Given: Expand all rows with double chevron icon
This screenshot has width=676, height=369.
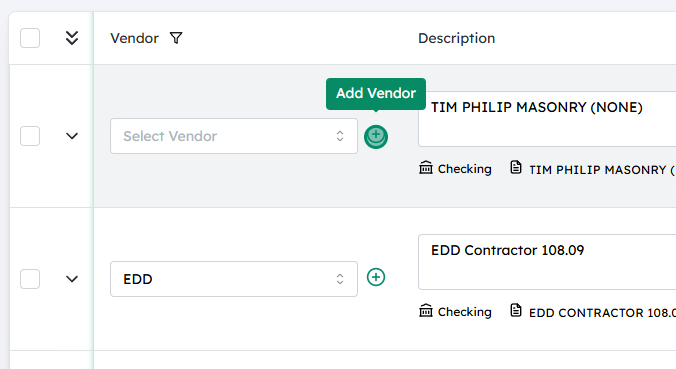Looking at the screenshot, I should point(72,38).
